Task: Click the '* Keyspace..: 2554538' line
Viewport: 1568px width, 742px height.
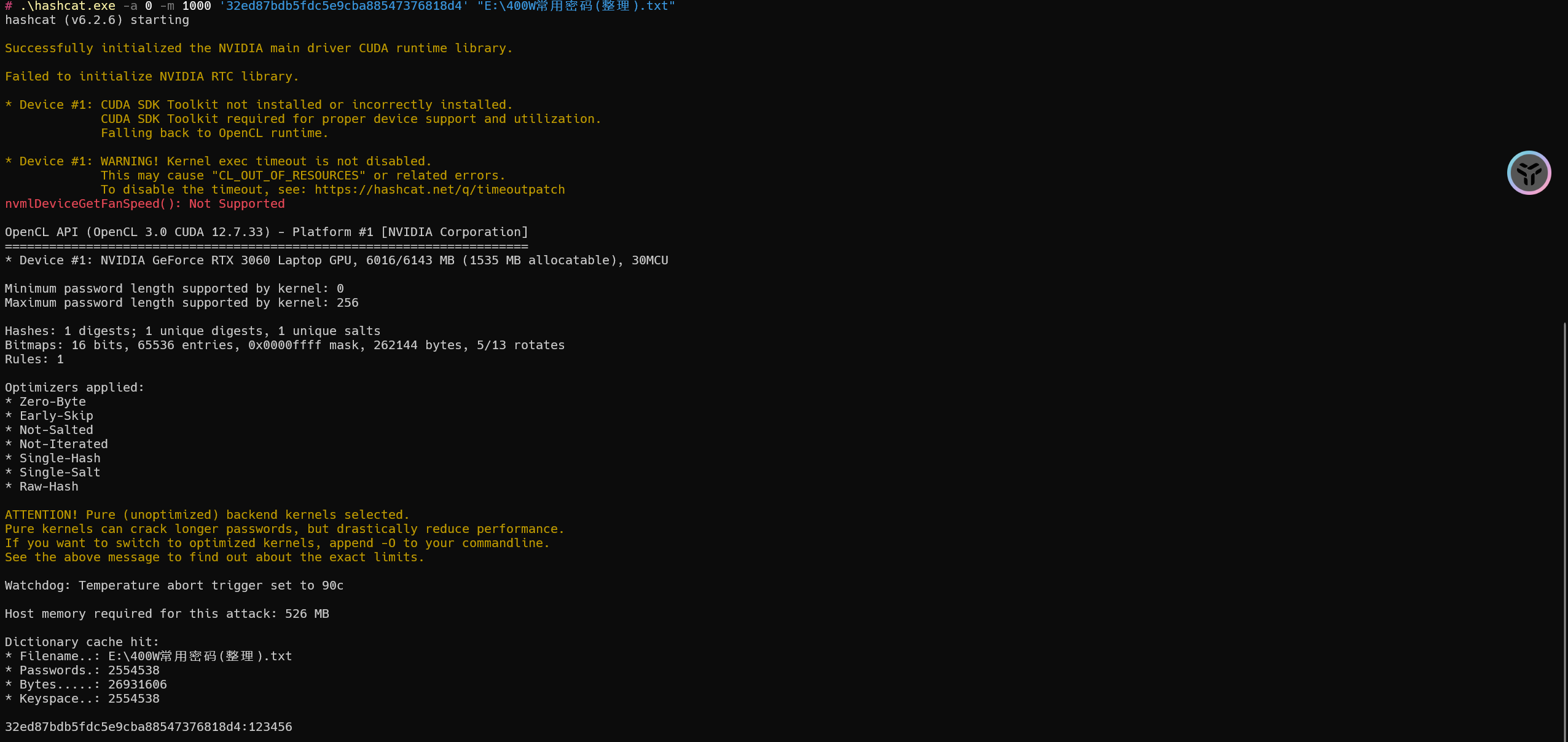Action: click(x=82, y=698)
